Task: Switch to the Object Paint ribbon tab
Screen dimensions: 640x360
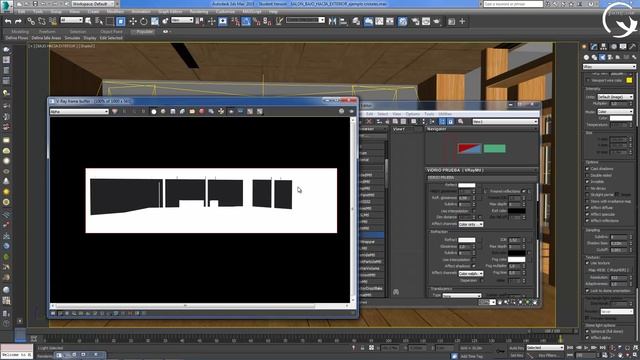Action: coord(111,31)
